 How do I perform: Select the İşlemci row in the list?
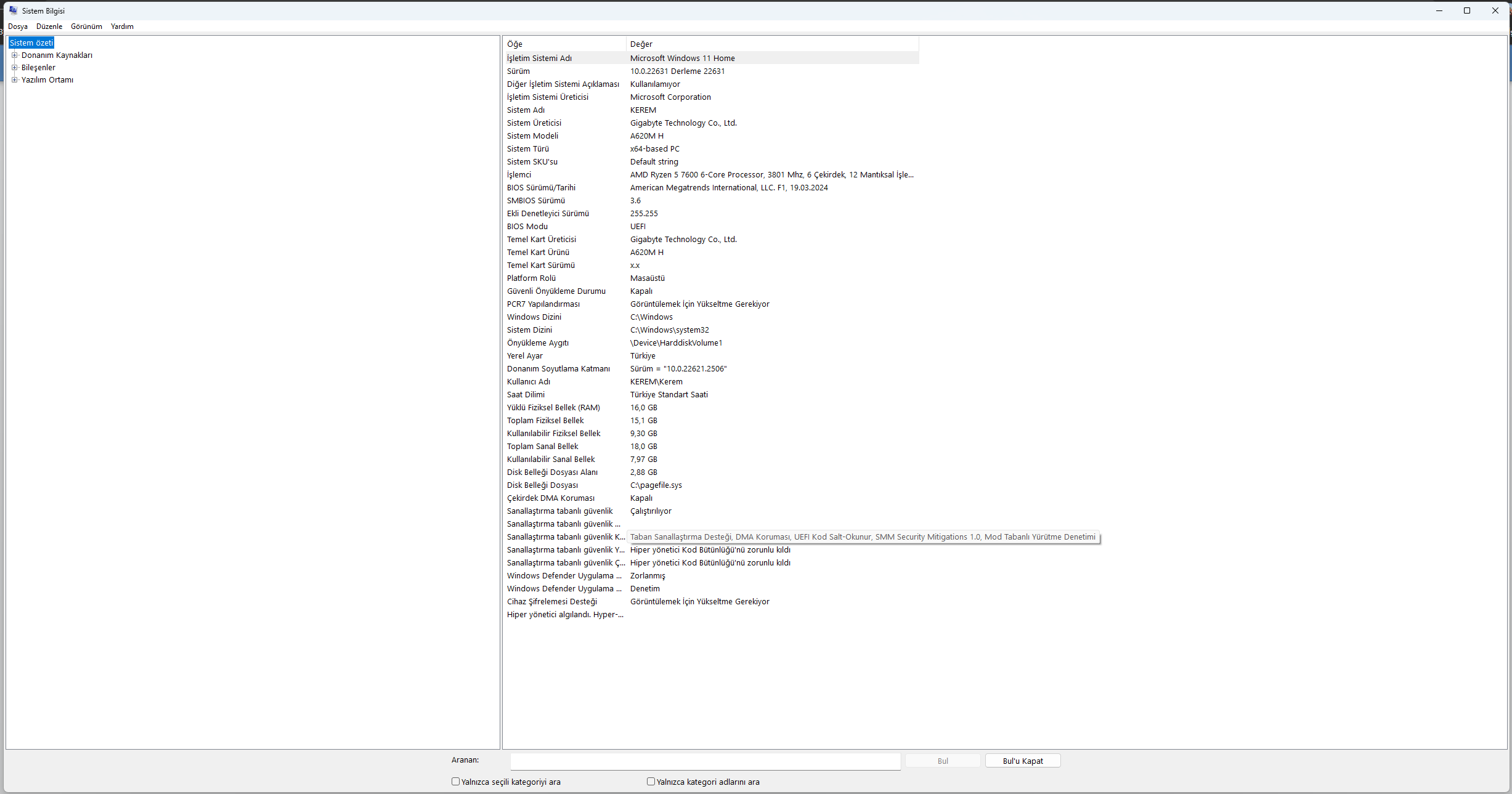519,175
